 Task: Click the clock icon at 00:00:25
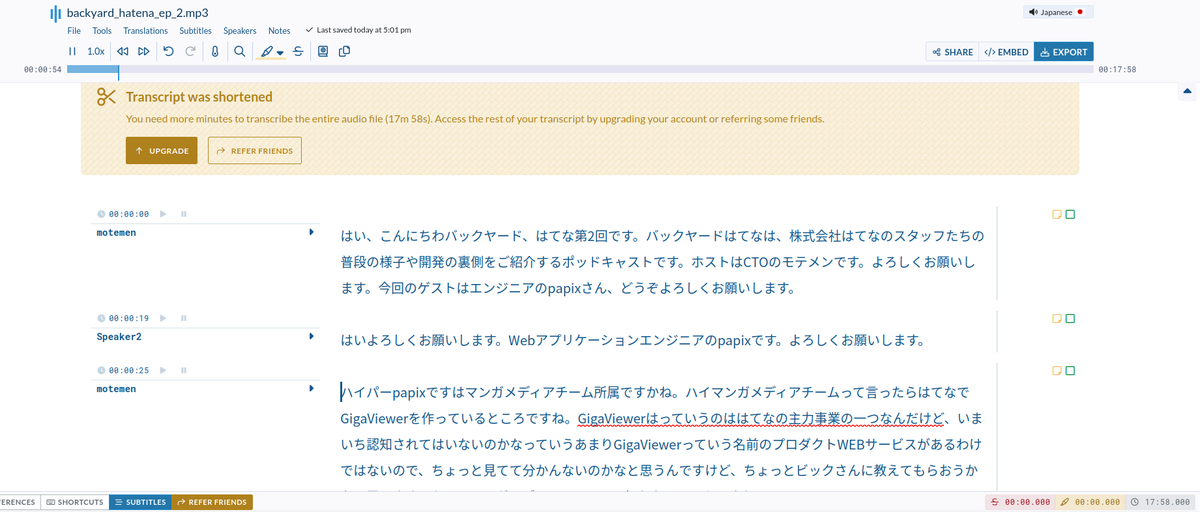click(101, 370)
